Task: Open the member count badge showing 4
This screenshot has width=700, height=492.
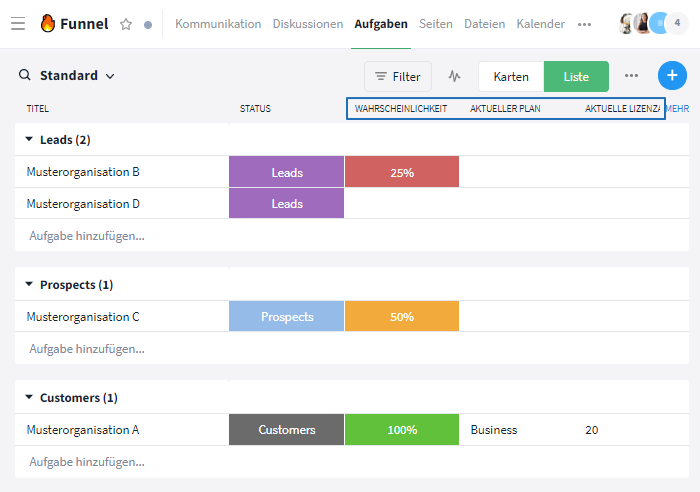Action: coord(677,23)
